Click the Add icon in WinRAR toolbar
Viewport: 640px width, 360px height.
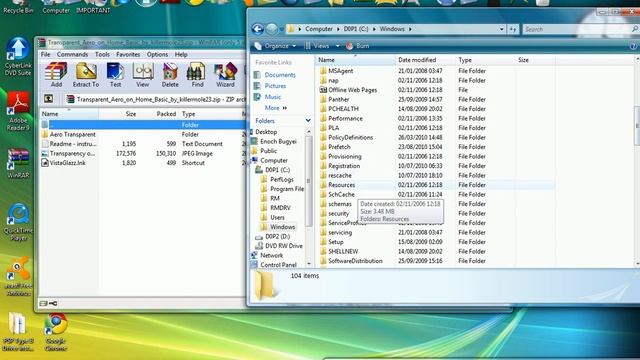point(56,75)
